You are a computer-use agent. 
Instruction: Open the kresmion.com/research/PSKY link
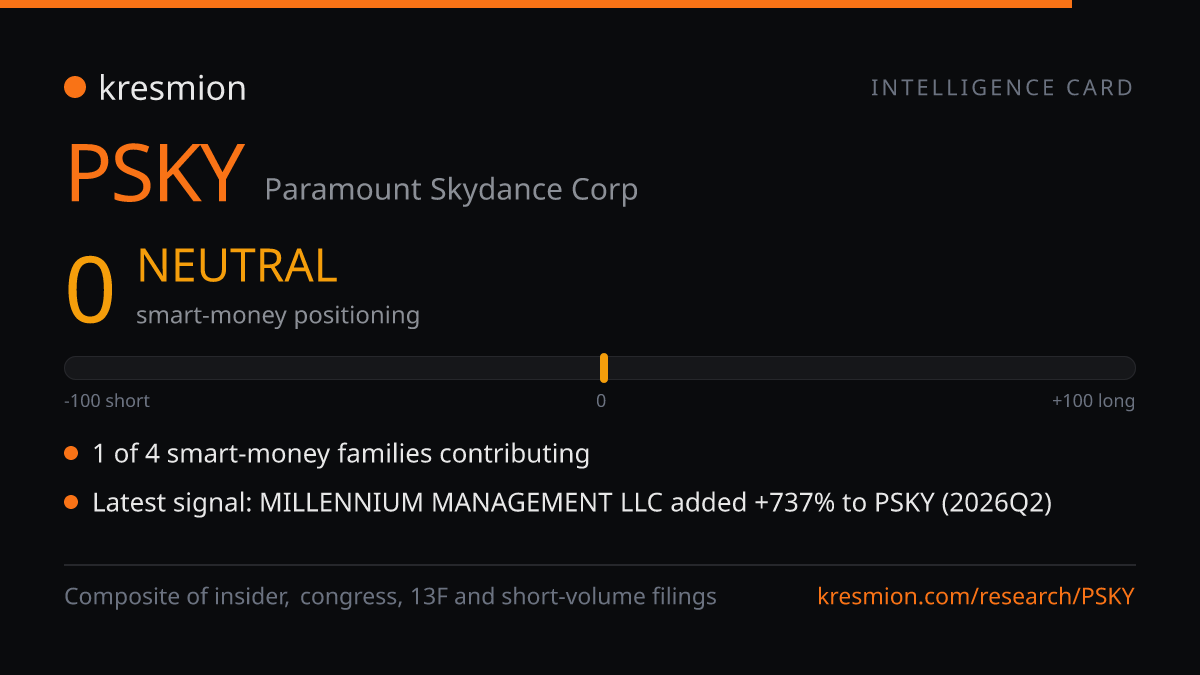point(976,597)
